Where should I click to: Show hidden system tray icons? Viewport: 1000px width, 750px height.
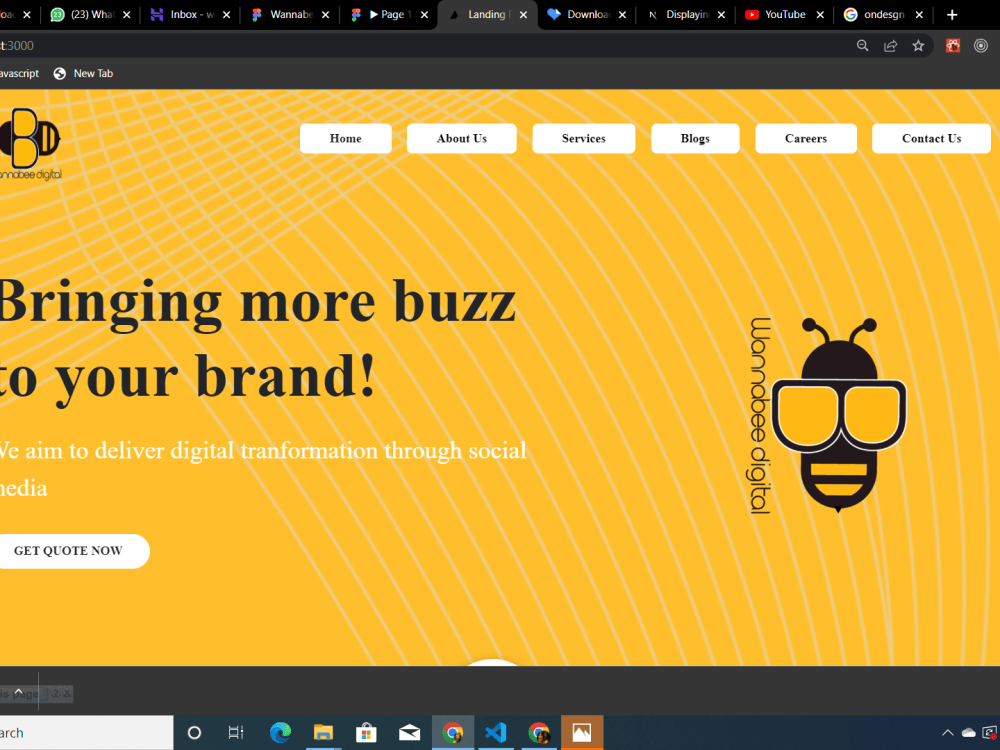point(948,733)
